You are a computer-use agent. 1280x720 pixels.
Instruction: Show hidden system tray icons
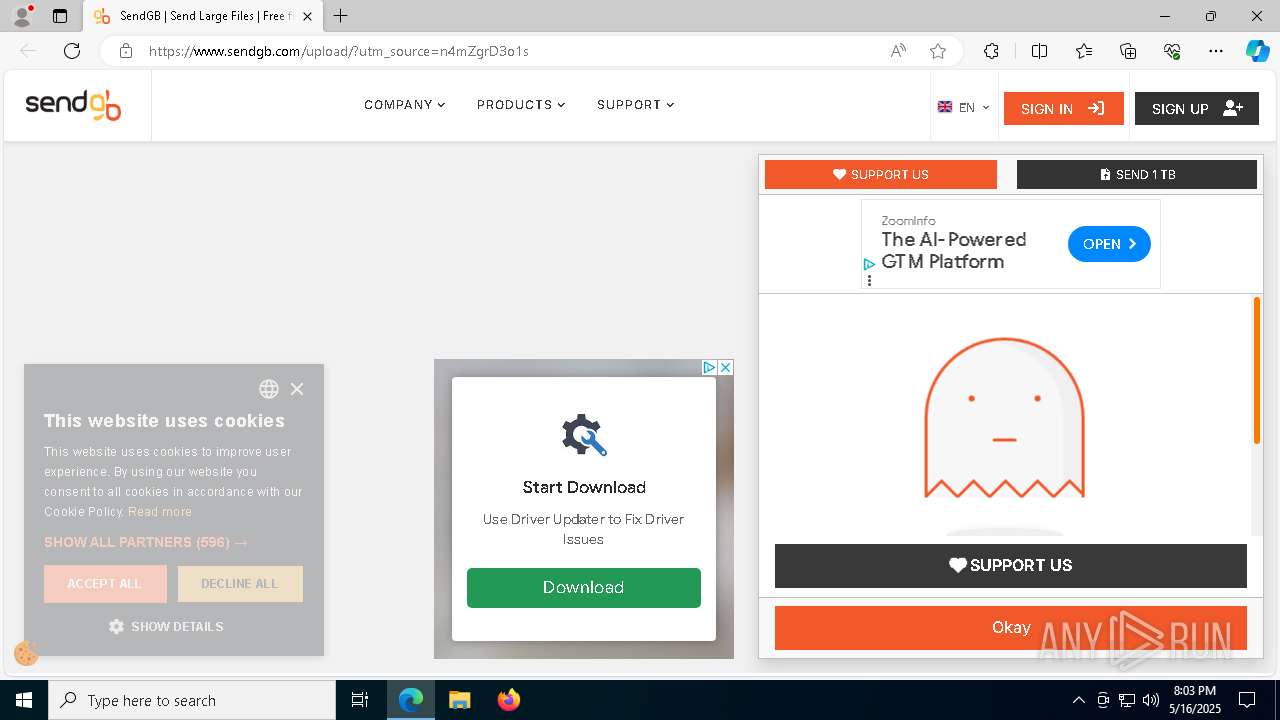pyautogui.click(x=1078, y=700)
